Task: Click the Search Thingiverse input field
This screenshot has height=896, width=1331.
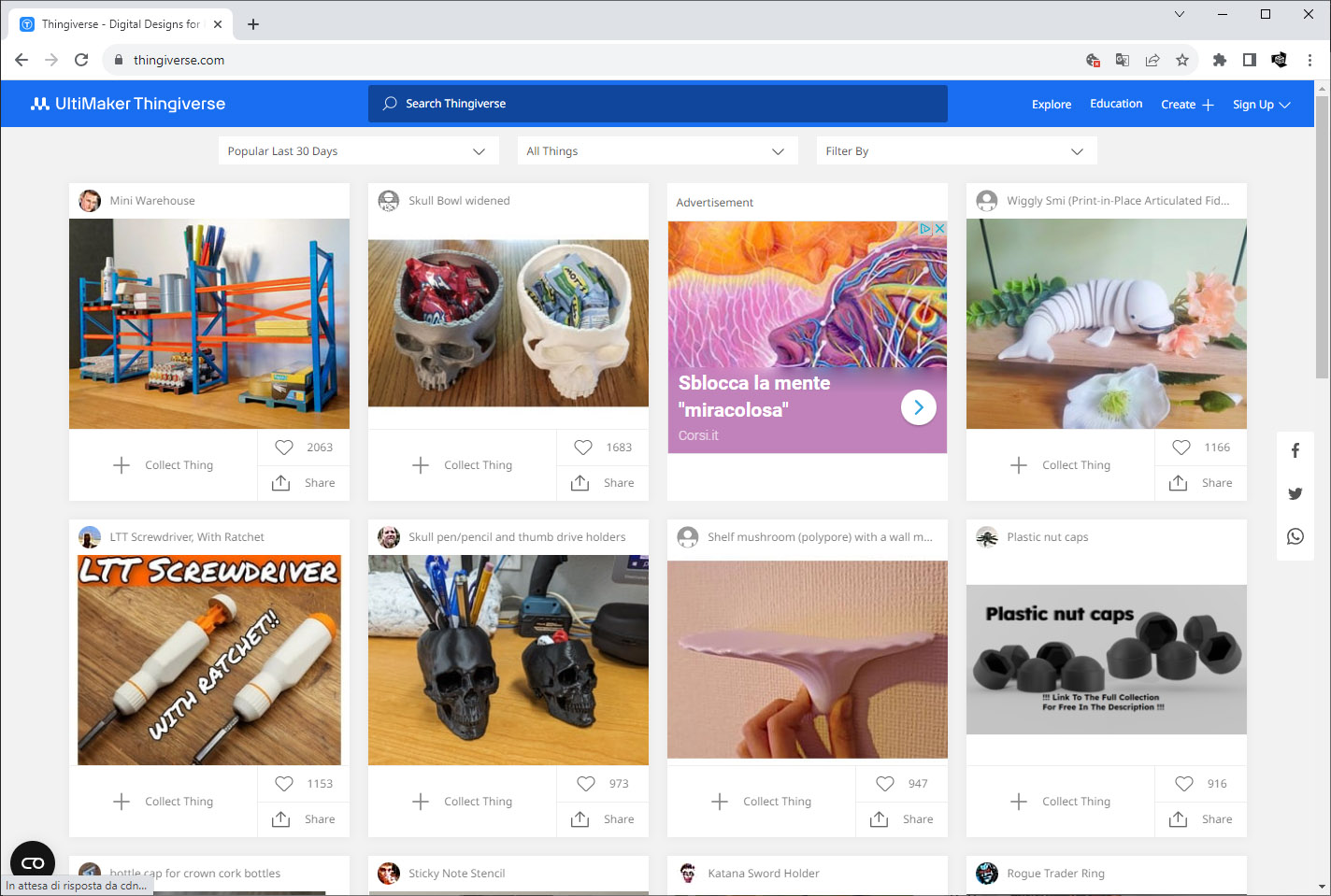Action: 658,104
